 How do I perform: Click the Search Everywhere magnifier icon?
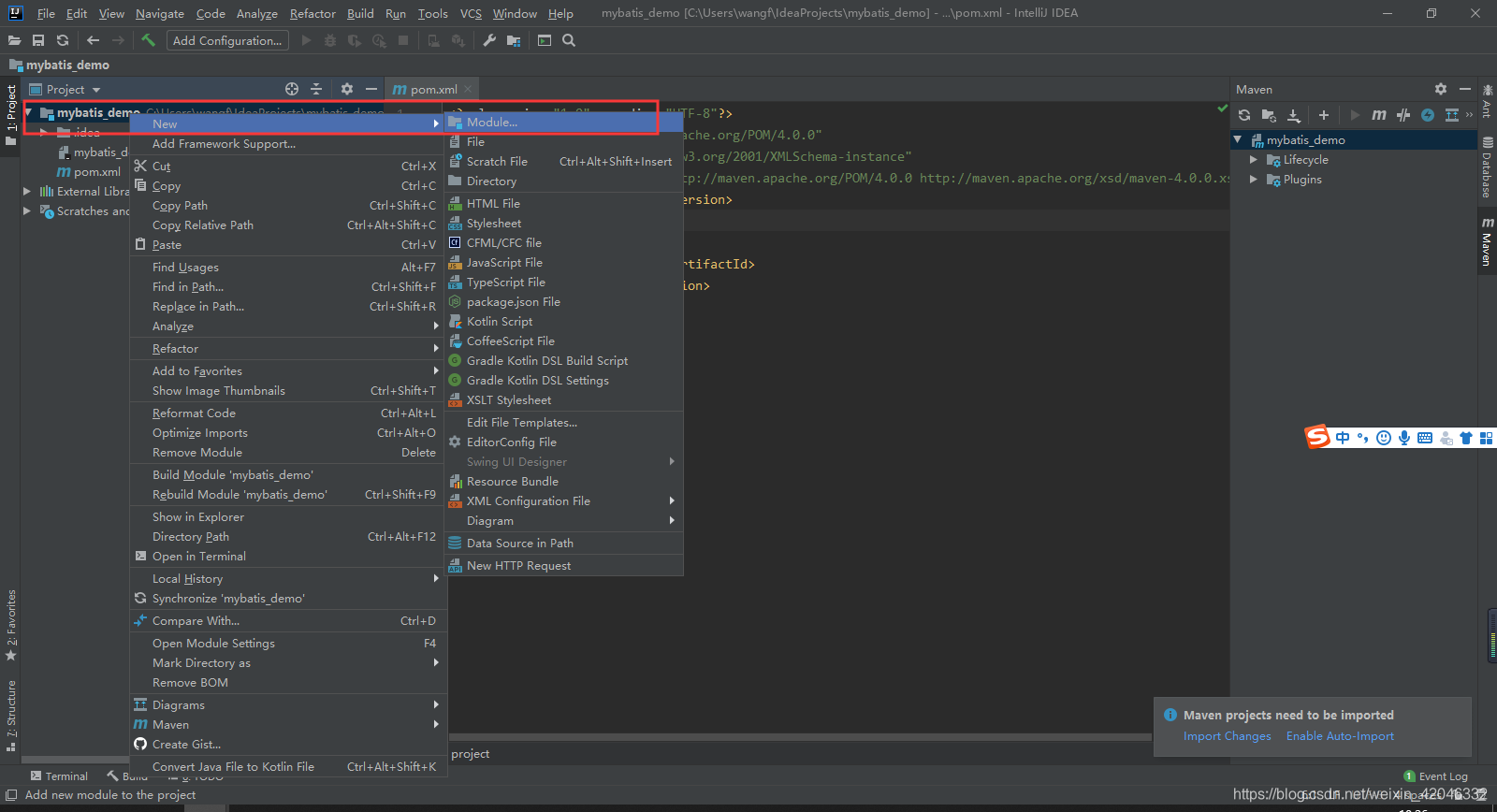point(569,40)
